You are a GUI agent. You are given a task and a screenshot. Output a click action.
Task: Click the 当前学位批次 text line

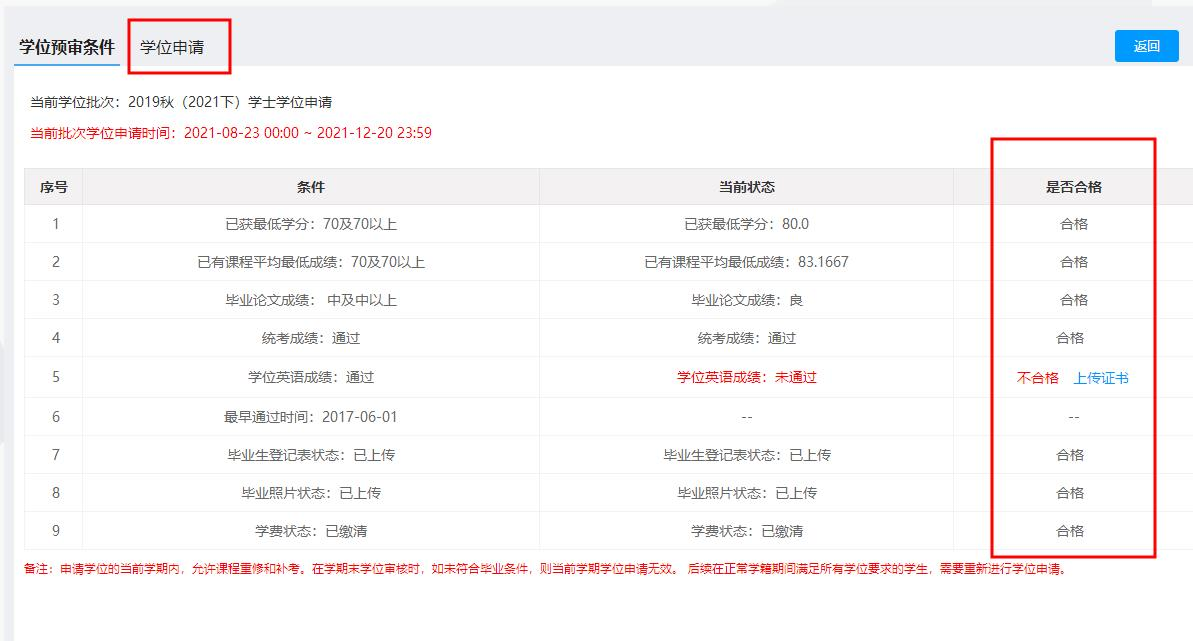pos(181,102)
